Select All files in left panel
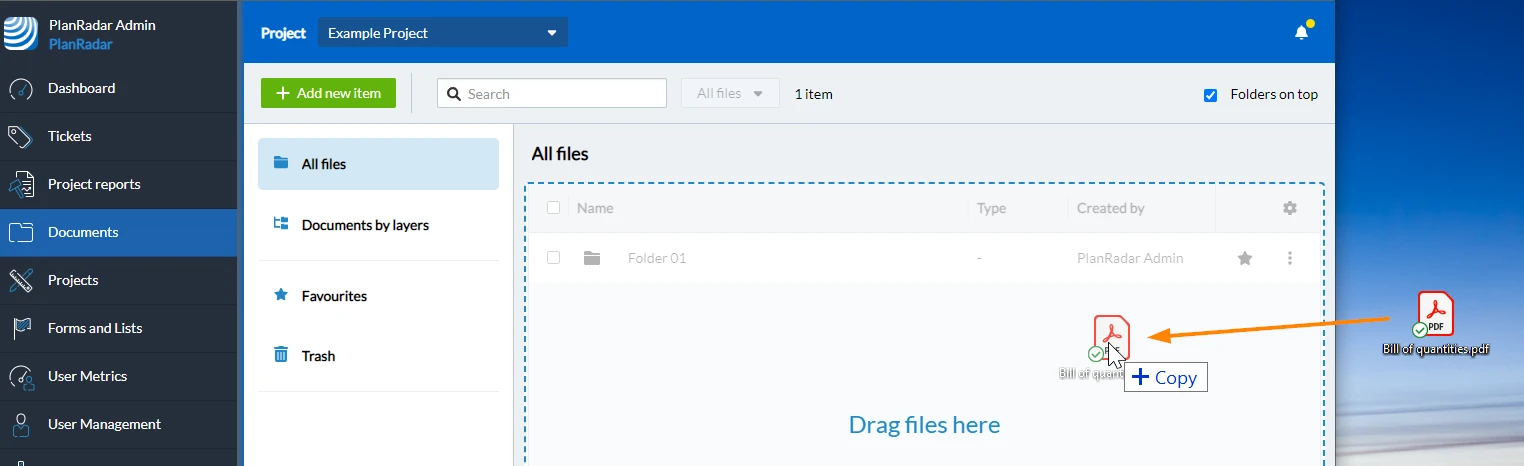1524x466 pixels. point(378,164)
